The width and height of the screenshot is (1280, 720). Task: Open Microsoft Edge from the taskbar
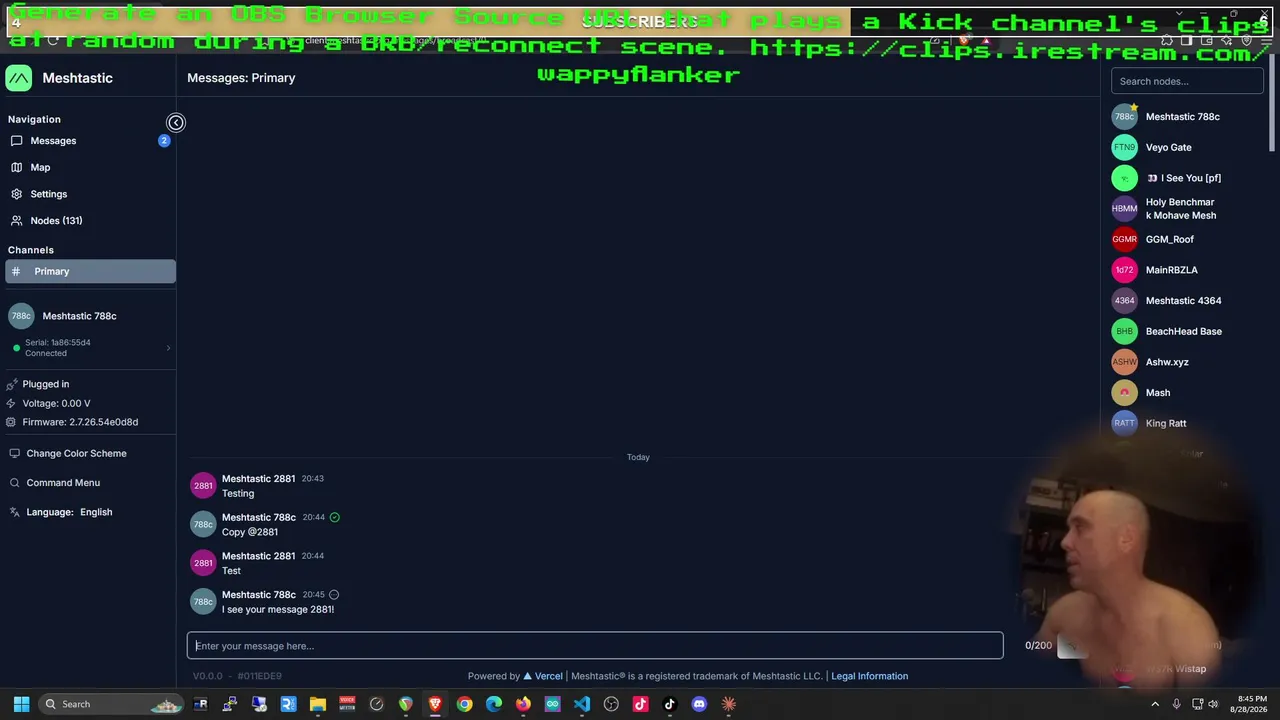[x=494, y=704]
